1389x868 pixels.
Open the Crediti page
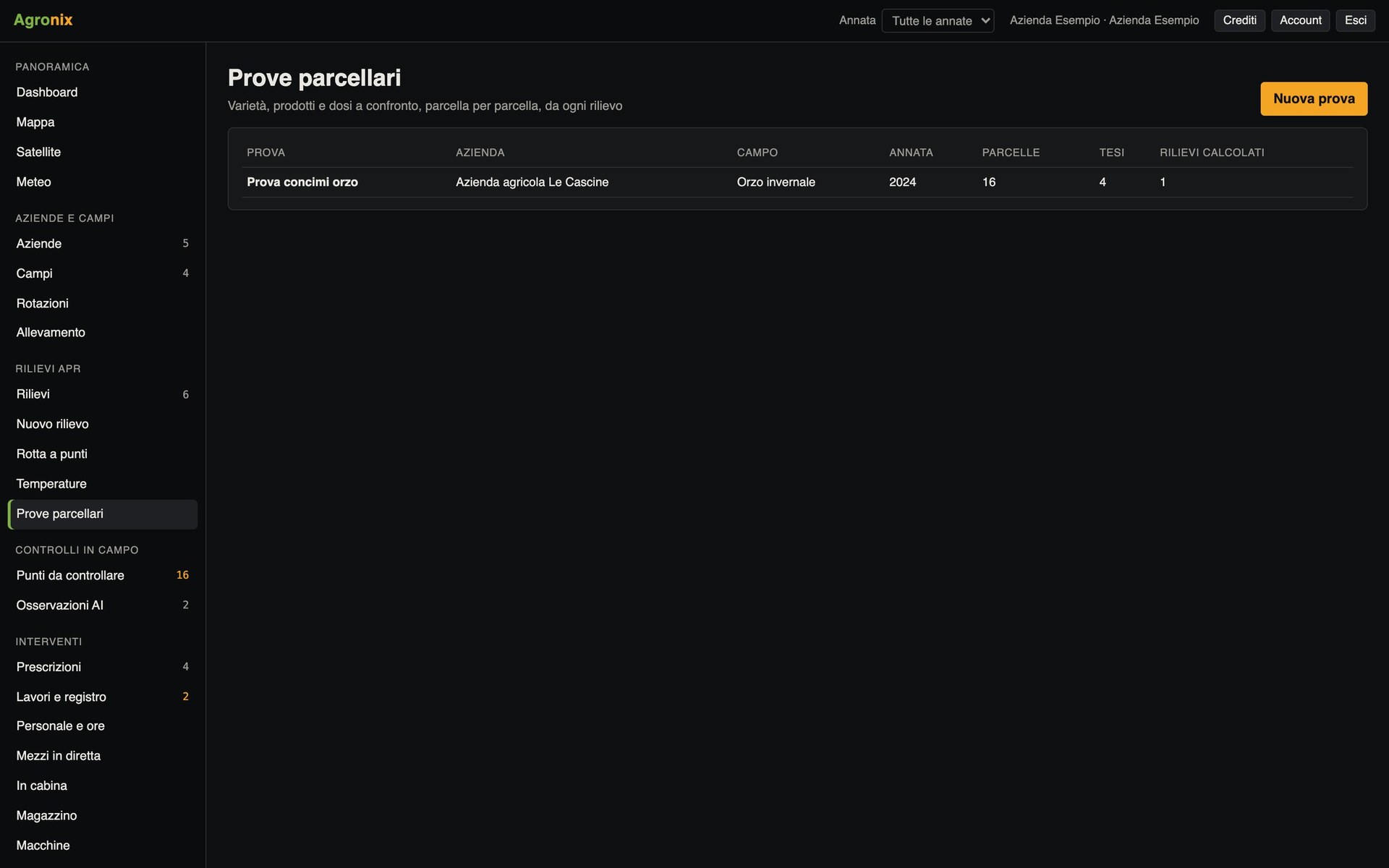point(1239,20)
